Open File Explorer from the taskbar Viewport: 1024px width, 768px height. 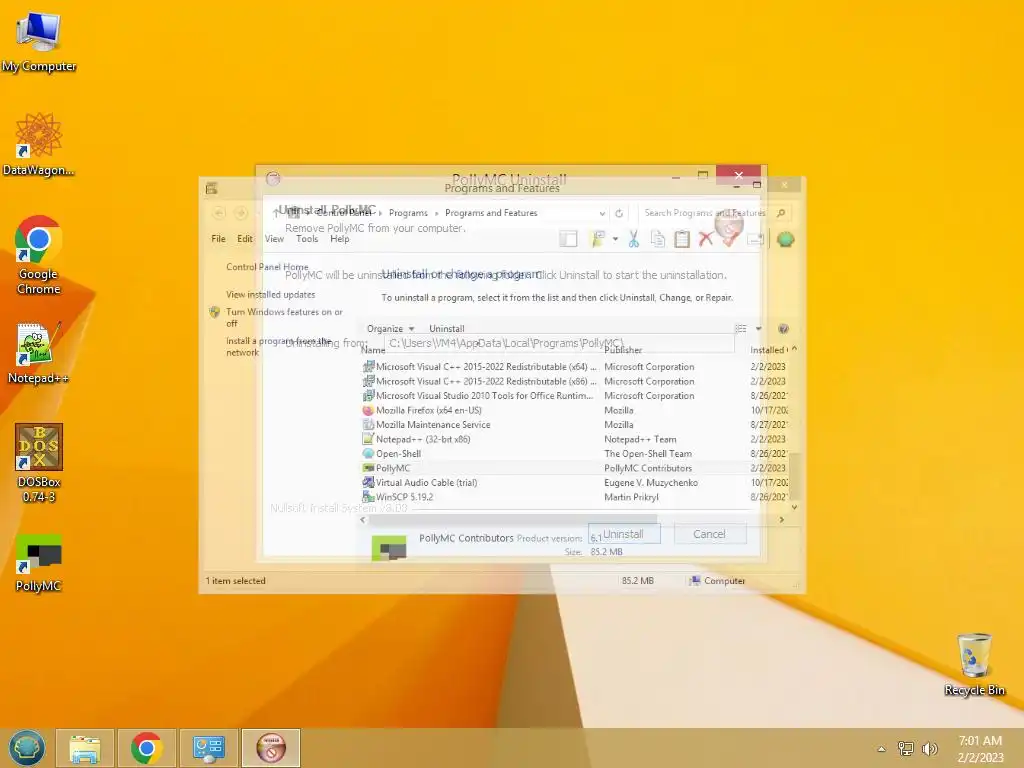pos(85,748)
